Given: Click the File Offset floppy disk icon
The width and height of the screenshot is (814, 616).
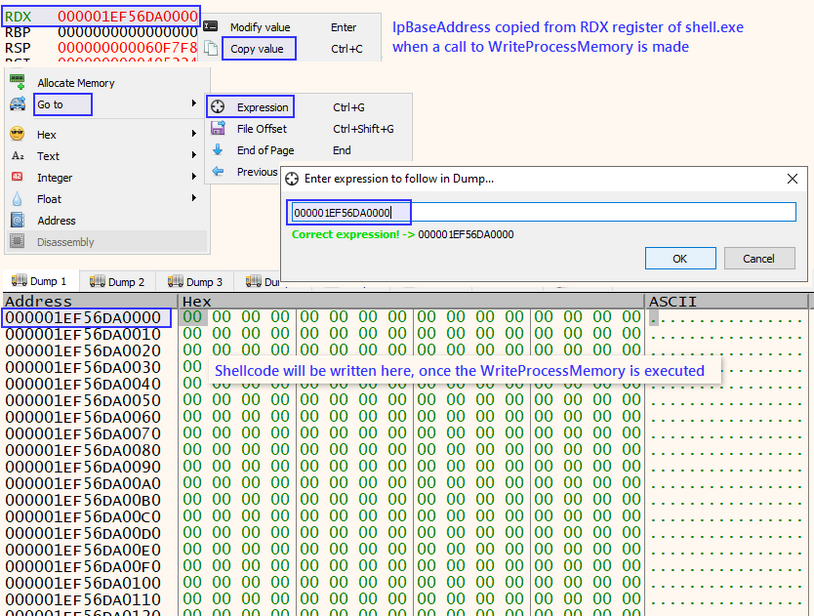Looking at the screenshot, I should 218,128.
